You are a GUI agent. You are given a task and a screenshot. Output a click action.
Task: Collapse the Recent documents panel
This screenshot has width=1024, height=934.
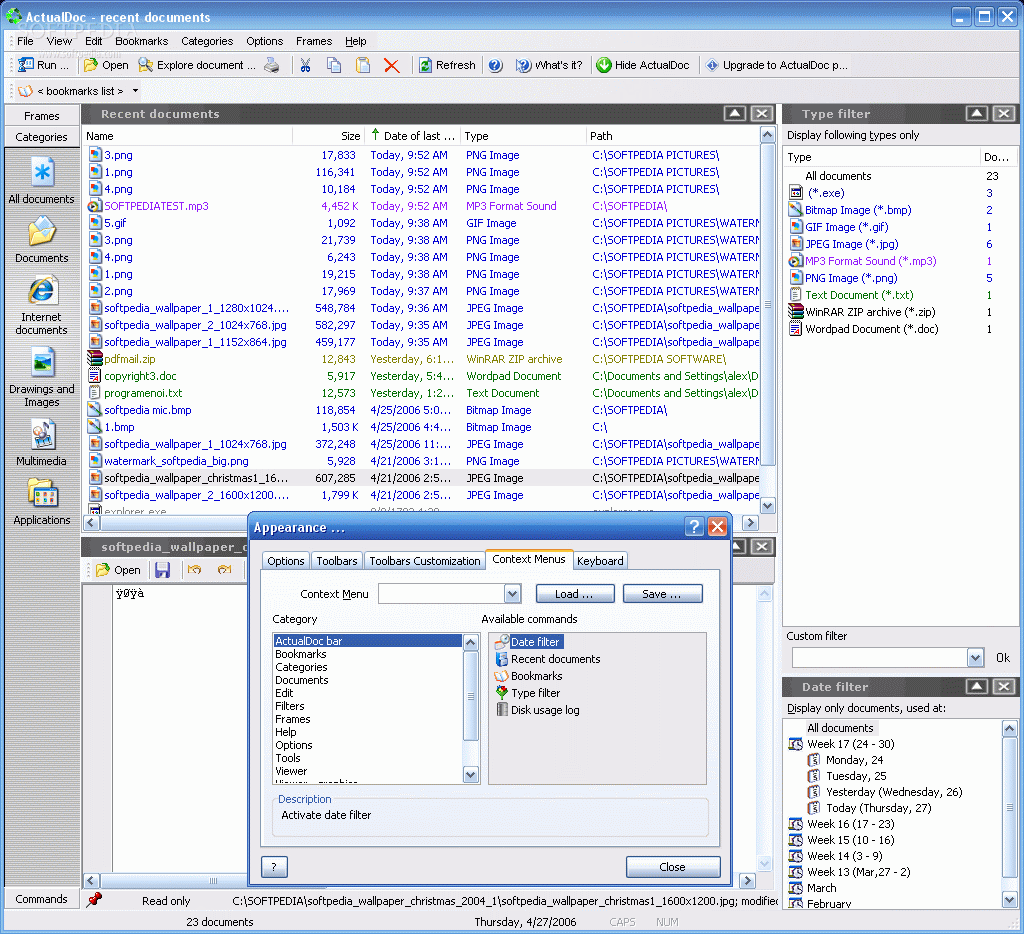pos(735,114)
